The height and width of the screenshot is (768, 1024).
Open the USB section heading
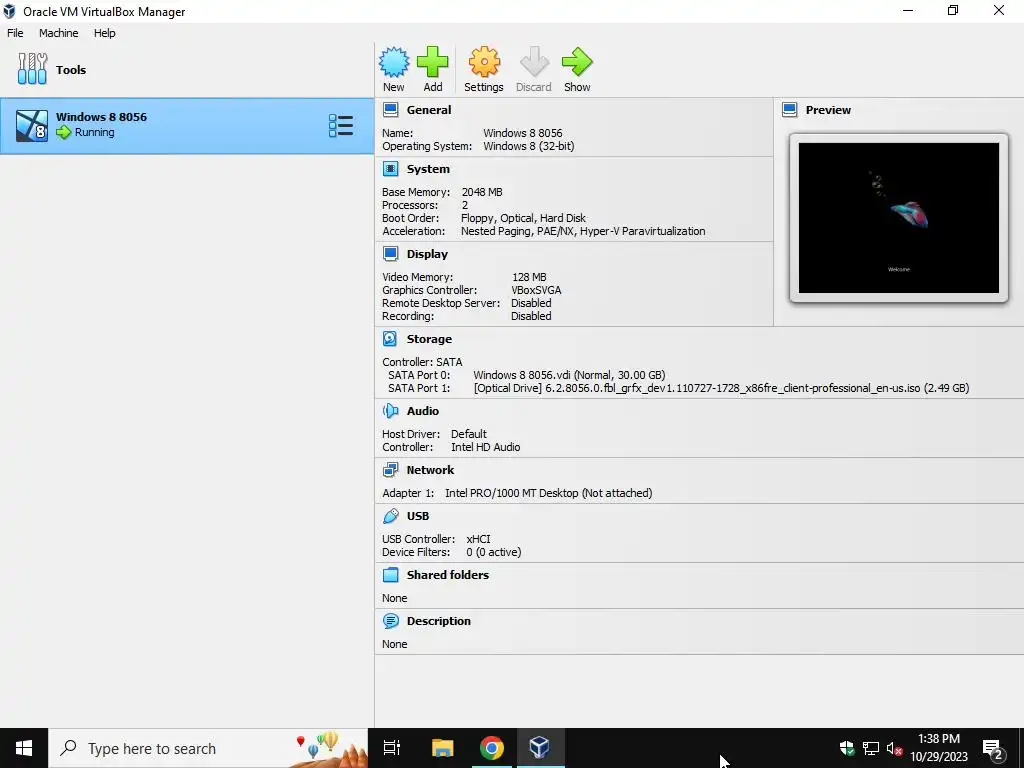point(418,516)
